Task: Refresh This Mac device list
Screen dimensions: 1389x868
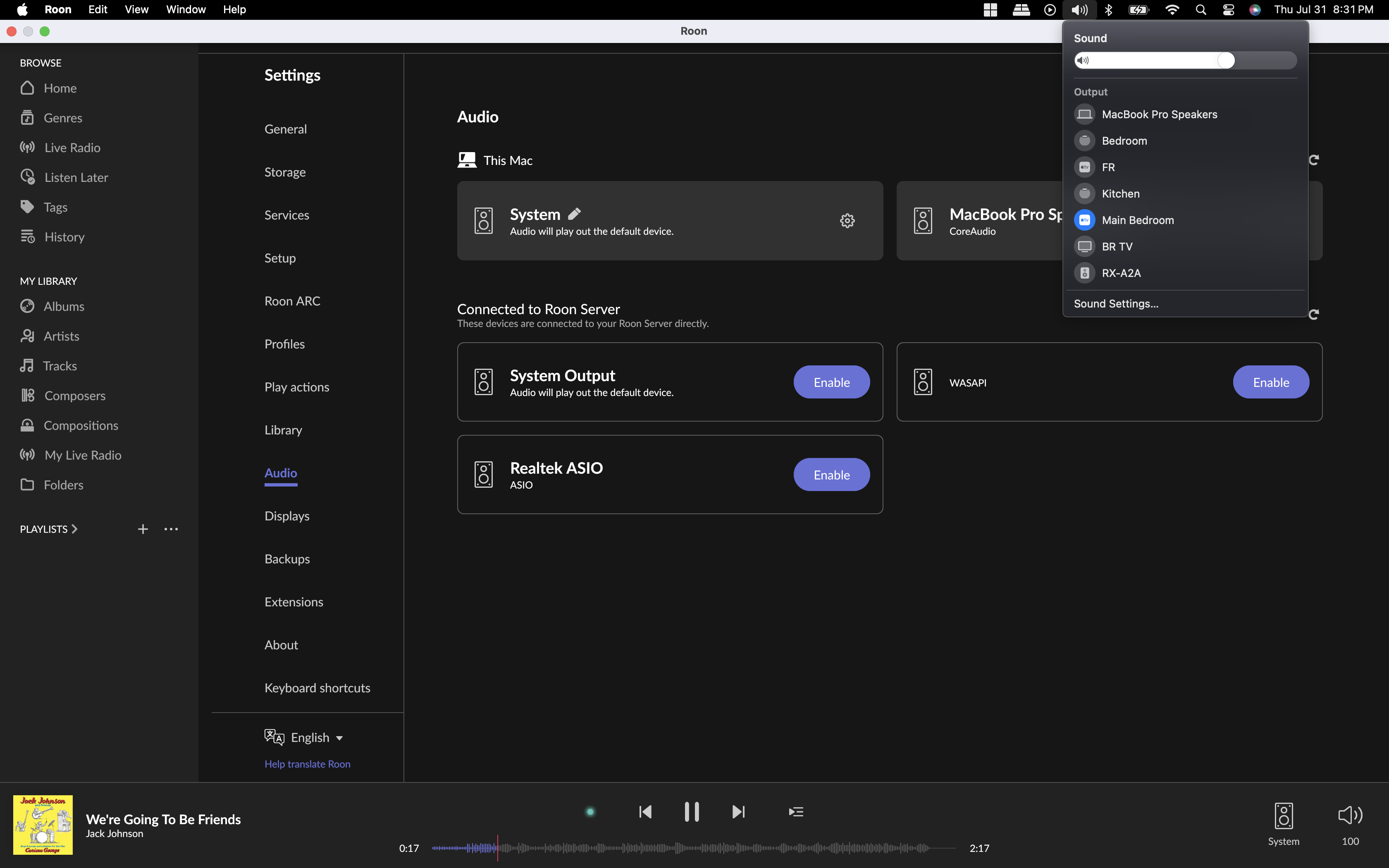Action: (1313, 160)
